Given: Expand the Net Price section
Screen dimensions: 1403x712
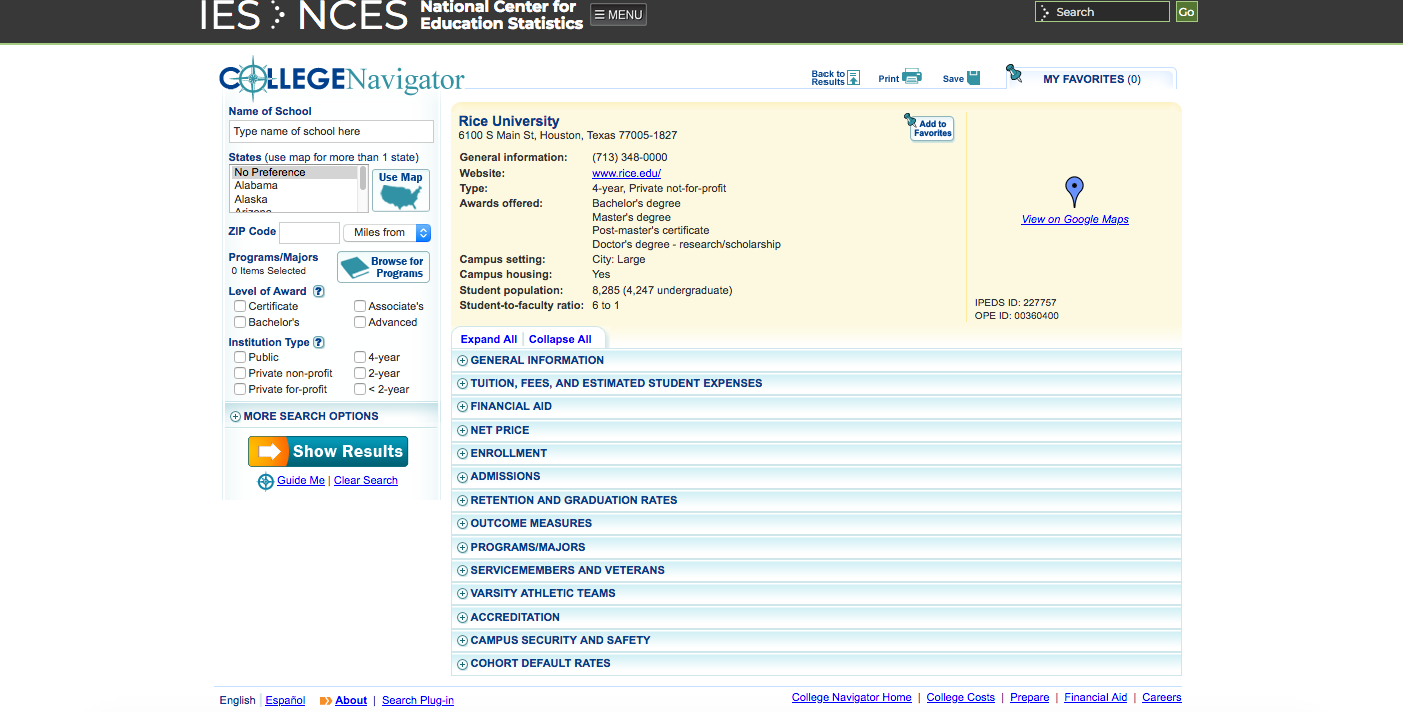Looking at the screenshot, I should coord(816,430).
